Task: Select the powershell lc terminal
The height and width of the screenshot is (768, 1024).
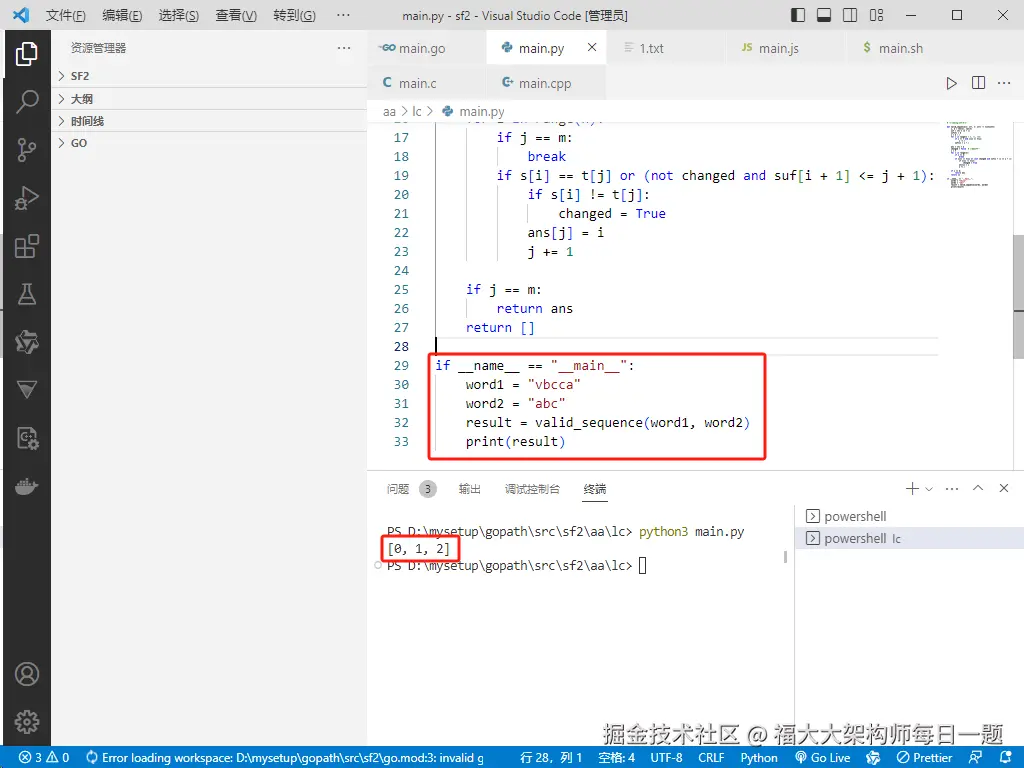Action: coord(908,538)
